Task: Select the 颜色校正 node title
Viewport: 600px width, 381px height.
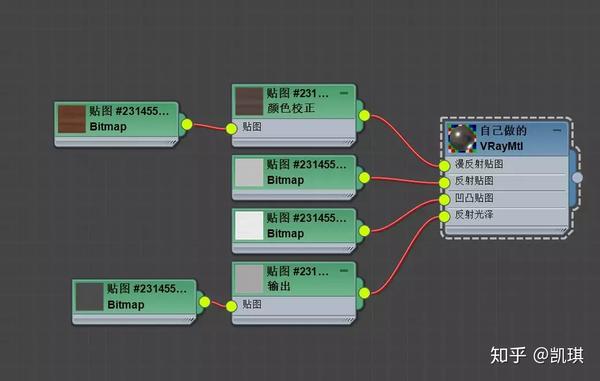Action: click(x=291, y=108)
